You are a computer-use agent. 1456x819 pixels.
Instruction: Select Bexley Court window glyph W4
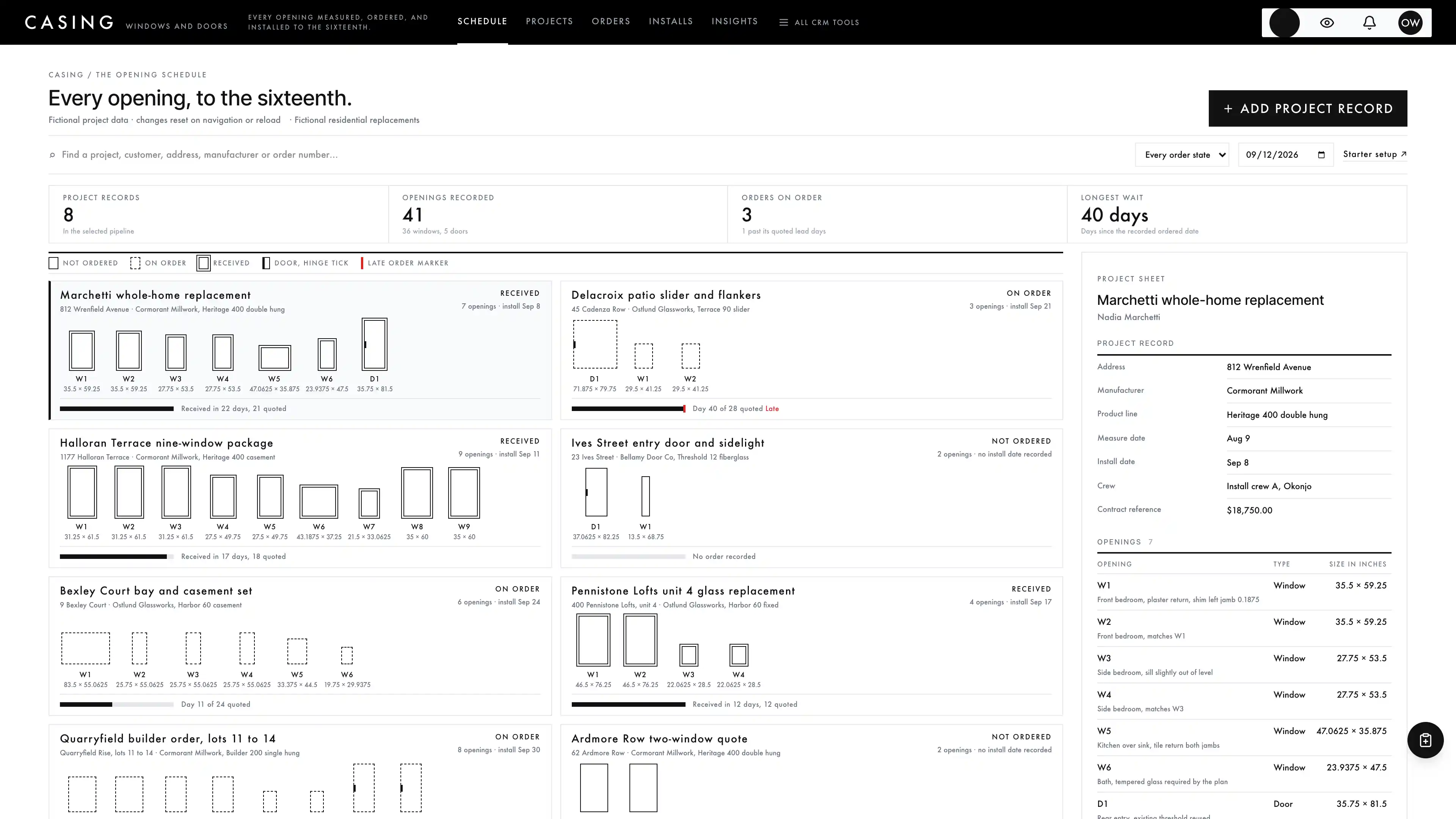coord(247,648)
